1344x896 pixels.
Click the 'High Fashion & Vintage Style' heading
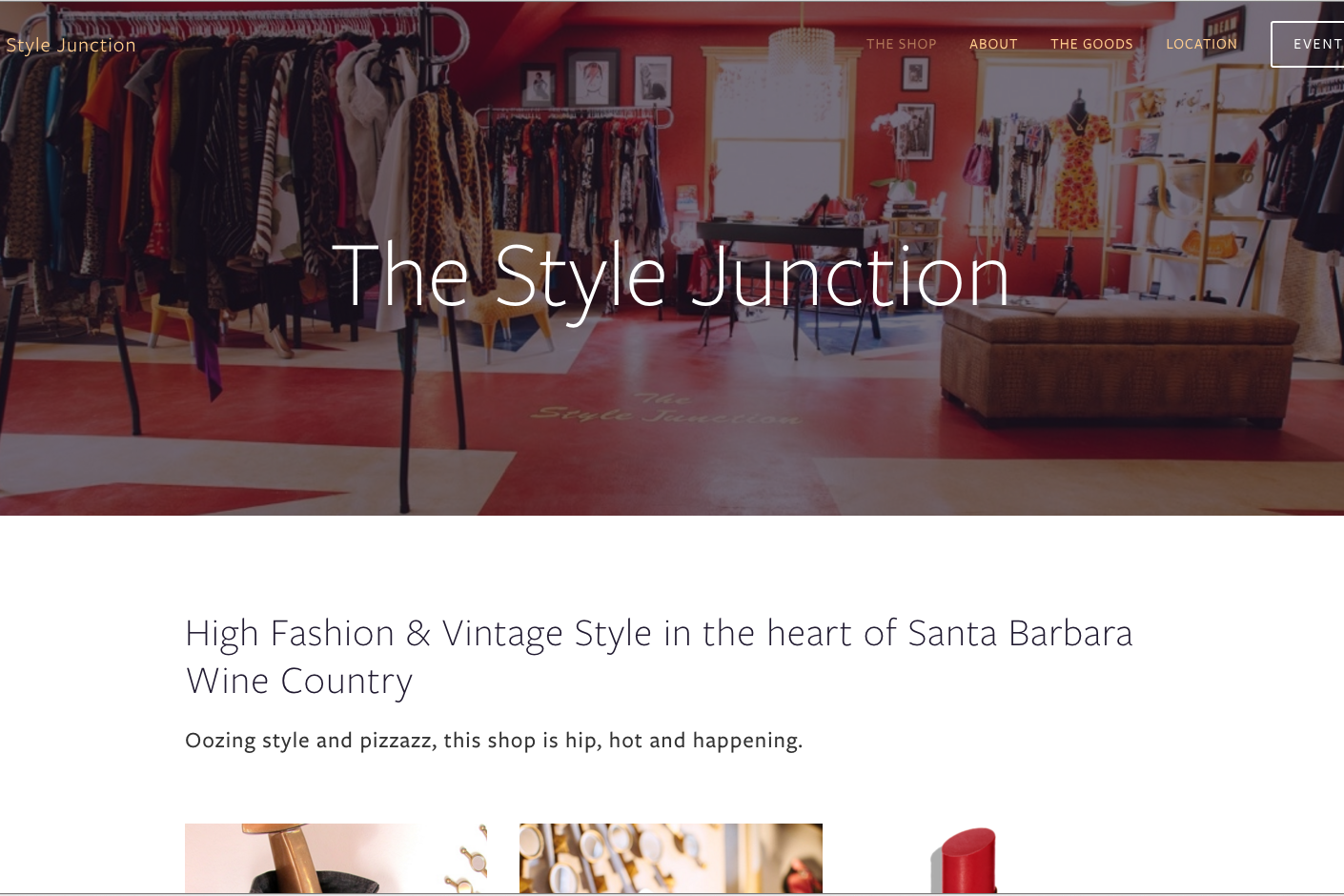tap(659, 657)
